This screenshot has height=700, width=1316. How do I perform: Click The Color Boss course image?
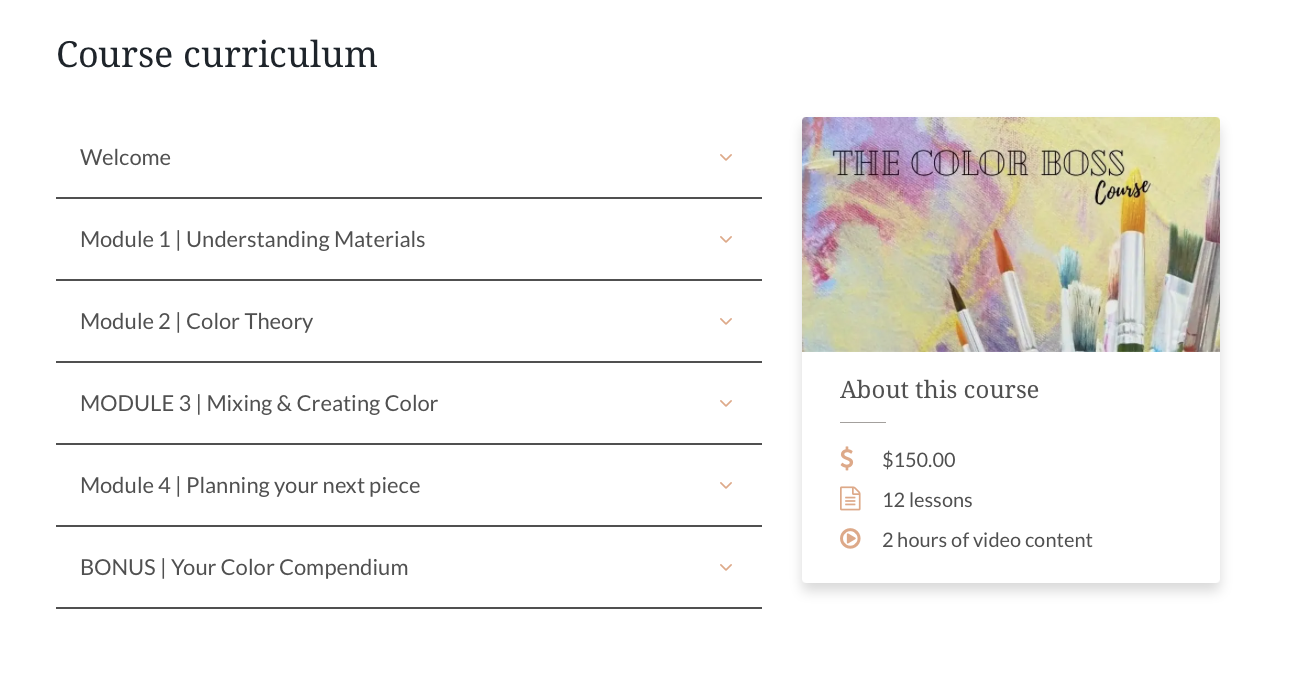[x=1011, y=234]
